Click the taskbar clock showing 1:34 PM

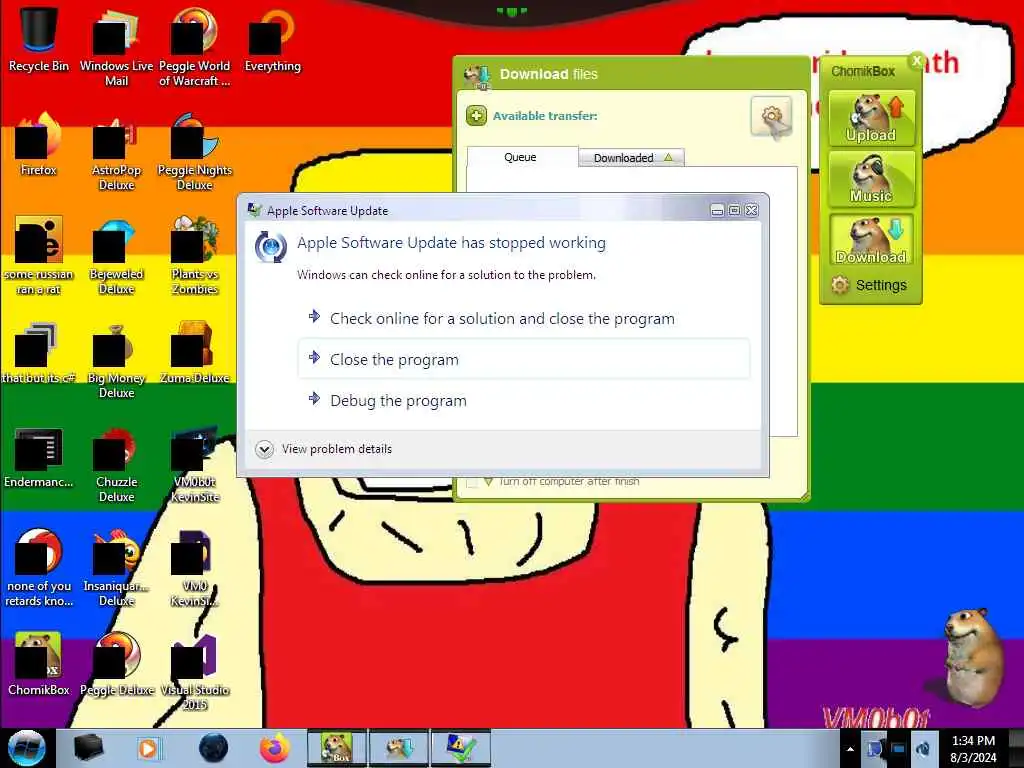973,749
